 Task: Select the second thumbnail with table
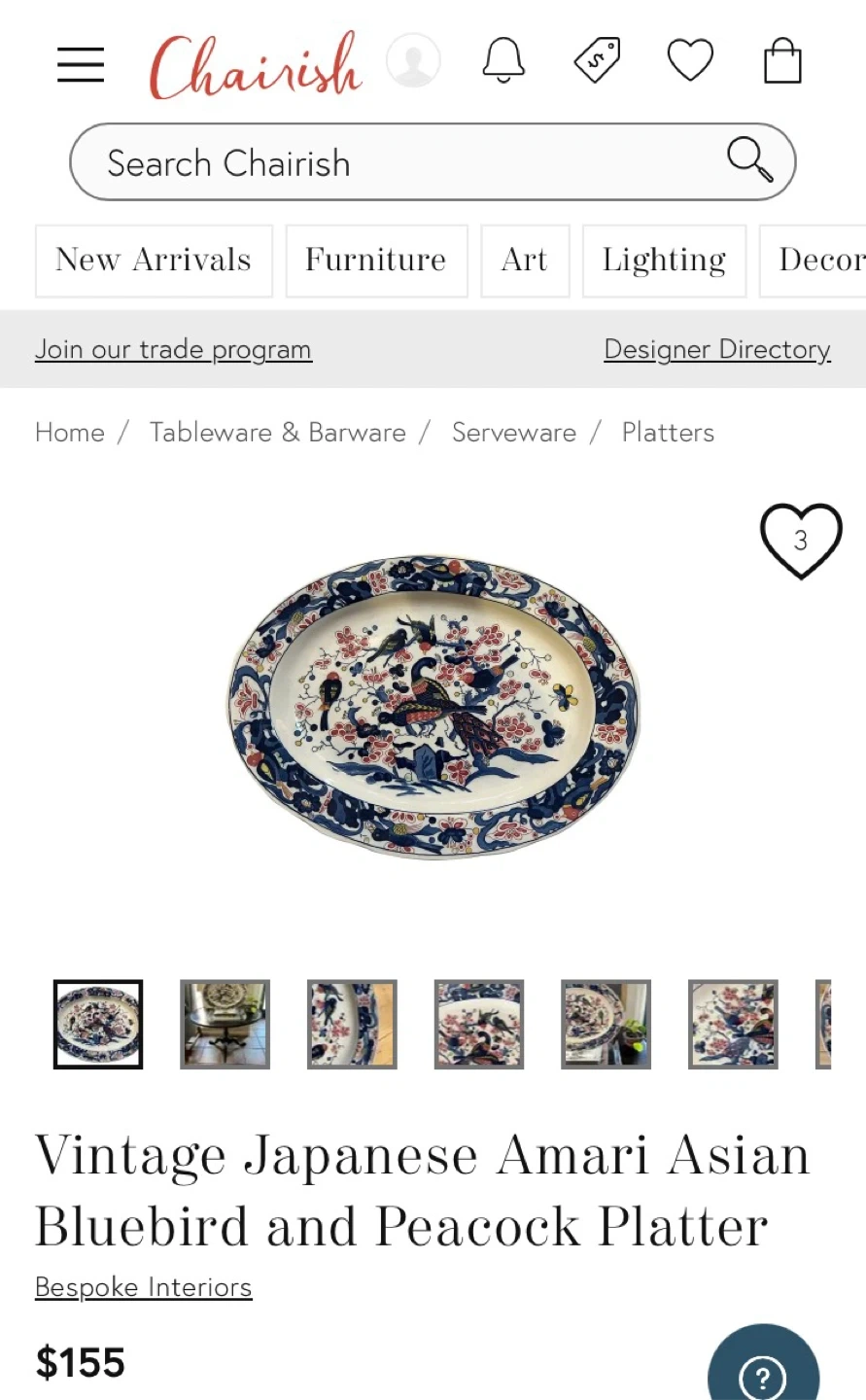225,1025
